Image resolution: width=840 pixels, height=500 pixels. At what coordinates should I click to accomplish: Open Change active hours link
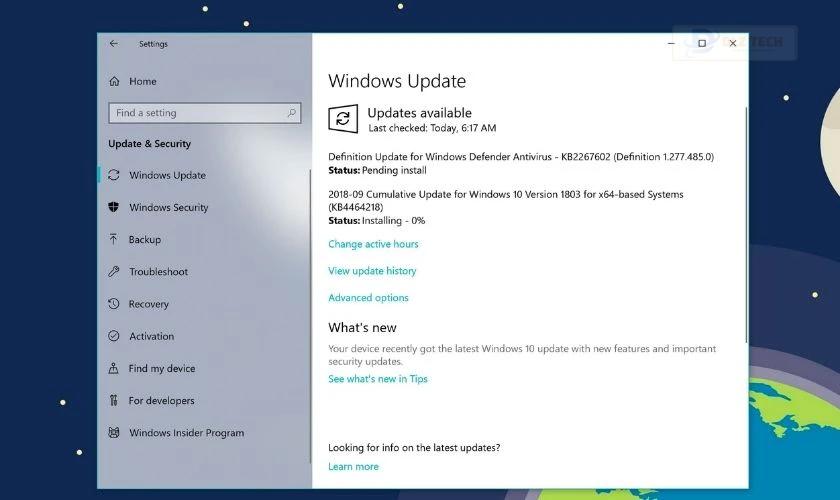pyautogui.click(x=373, y=244)
